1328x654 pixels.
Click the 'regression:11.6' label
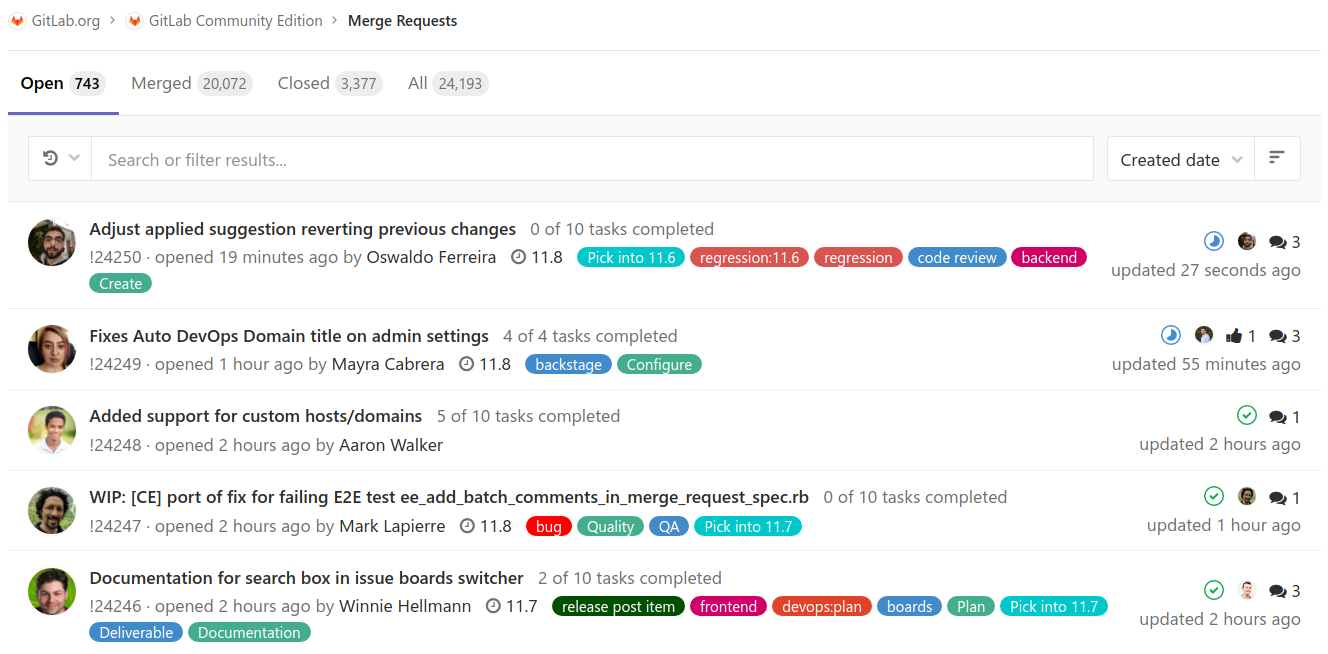(x=750, y=257)
